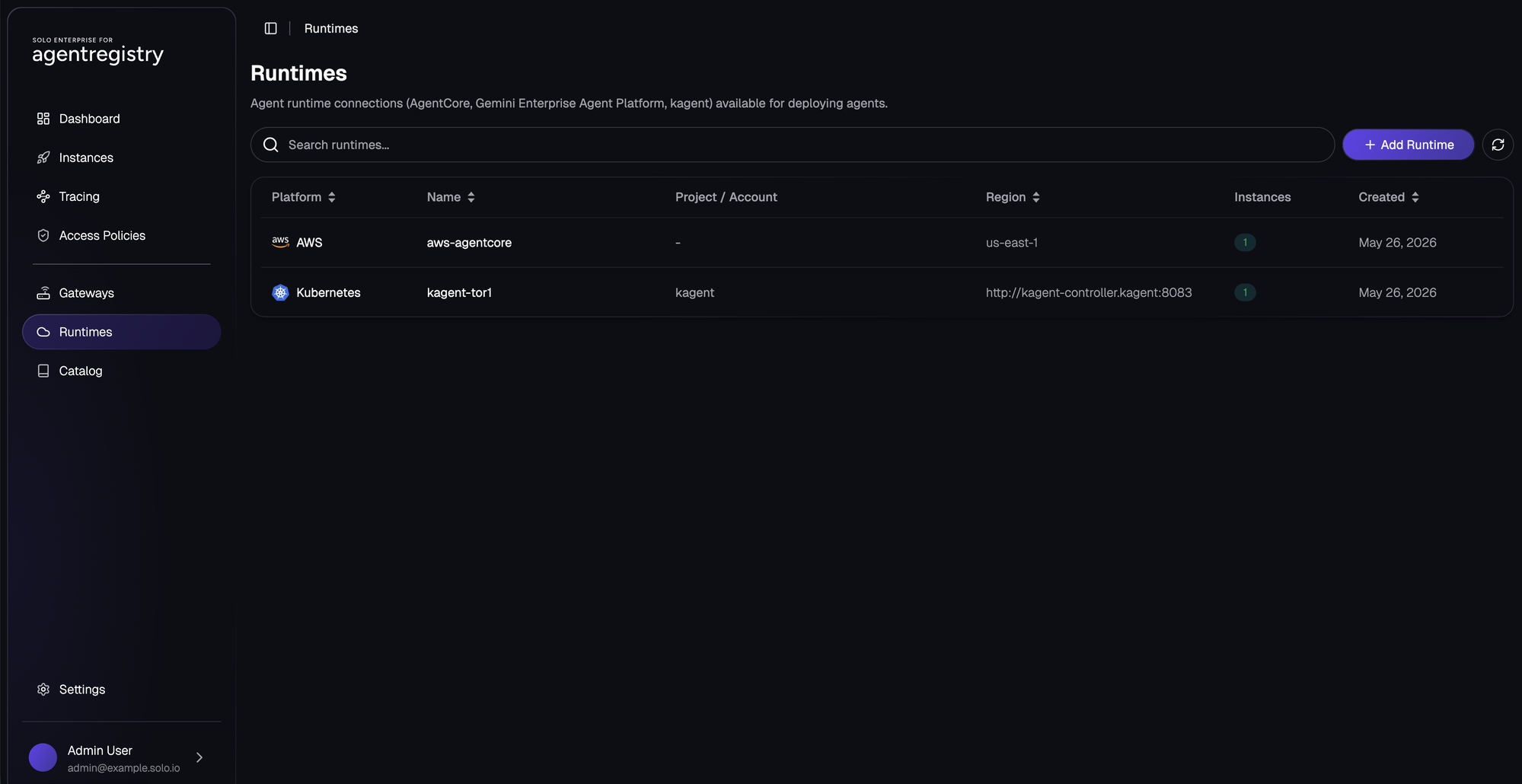1522x784 pixels.
Task: Expand the Admin User menu chevron
Action: pyautogui.click(x=199, y=757)
